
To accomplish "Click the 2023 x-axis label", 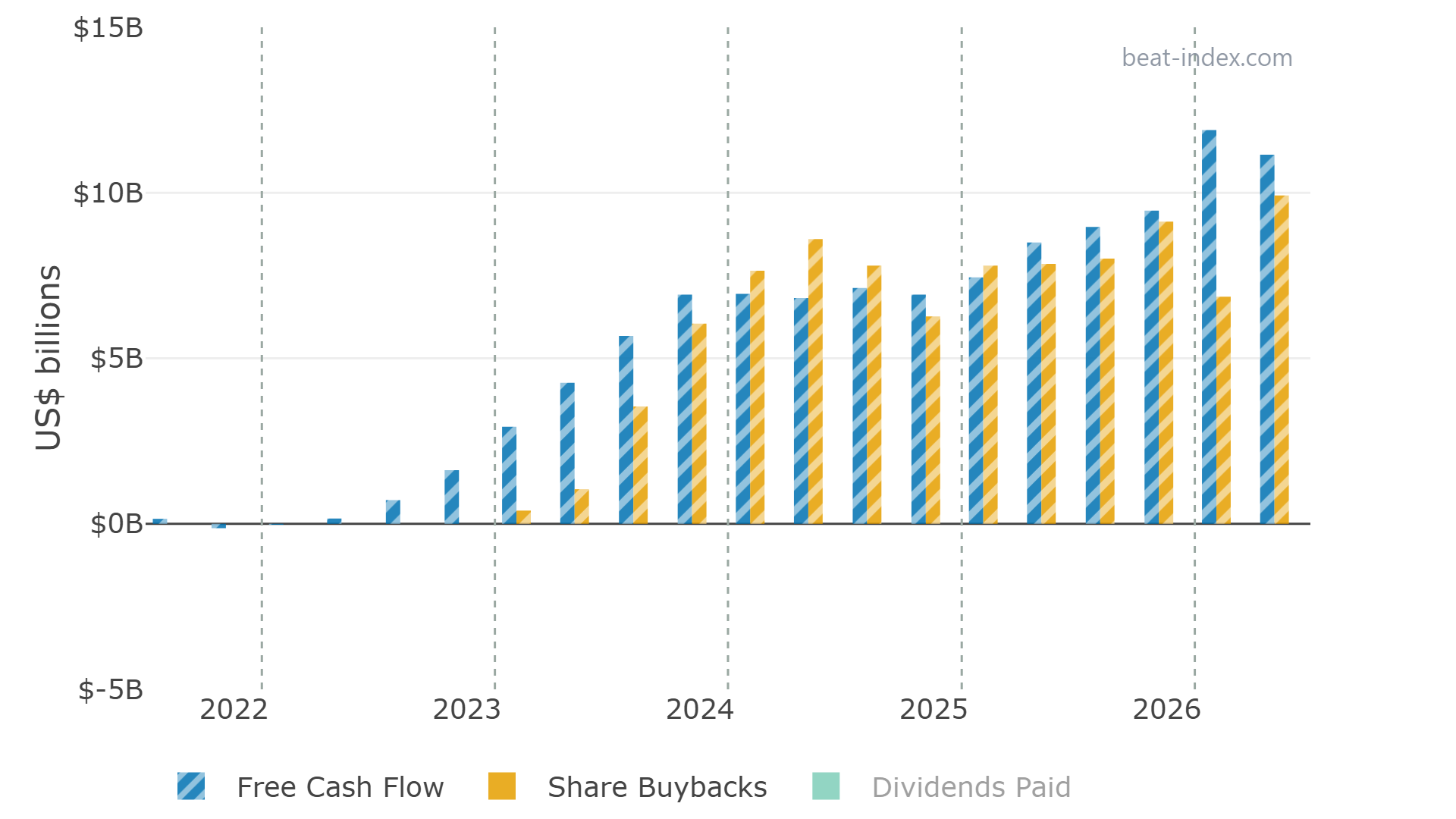I will (466, 710).
